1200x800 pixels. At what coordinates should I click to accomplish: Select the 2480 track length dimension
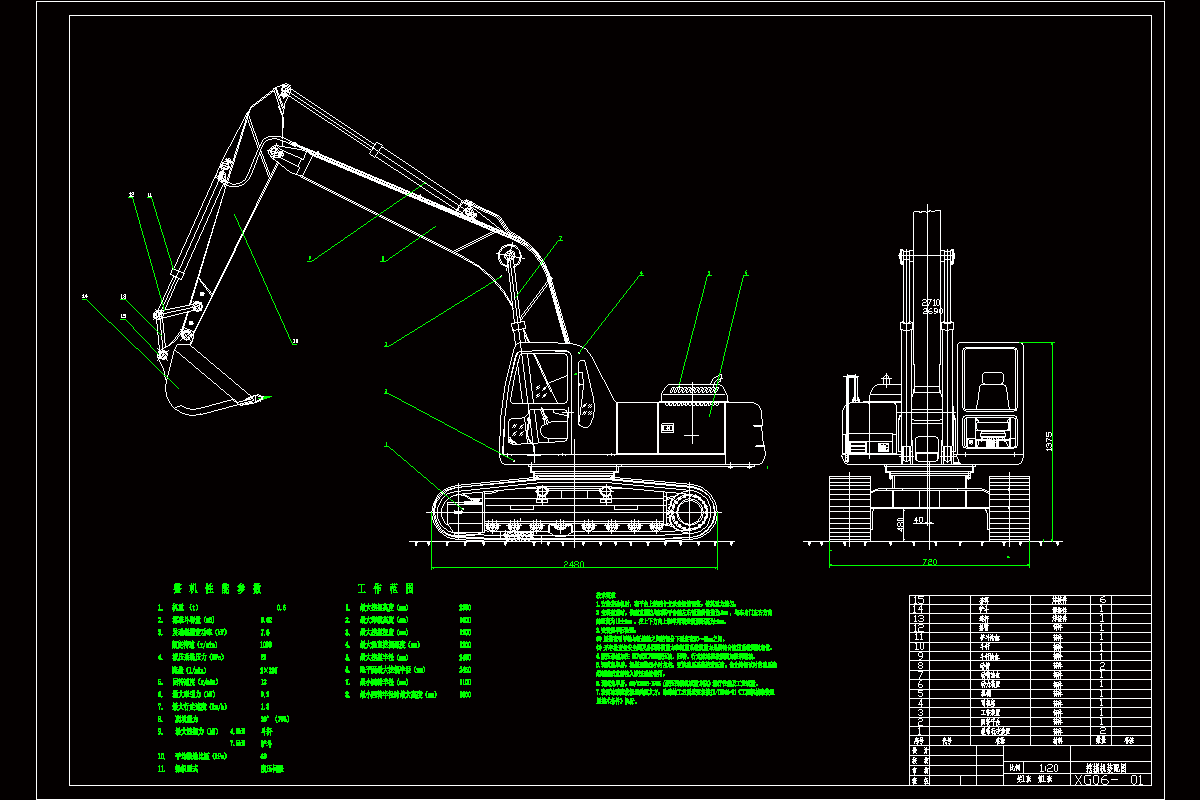572,564
